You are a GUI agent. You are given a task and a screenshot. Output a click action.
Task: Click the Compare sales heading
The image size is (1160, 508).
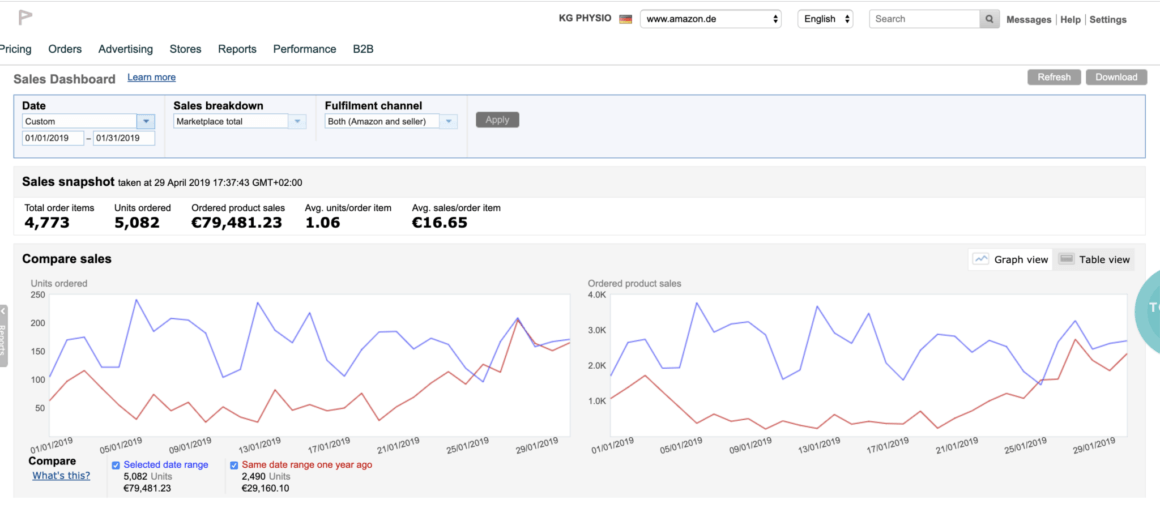tap(67, 259)
